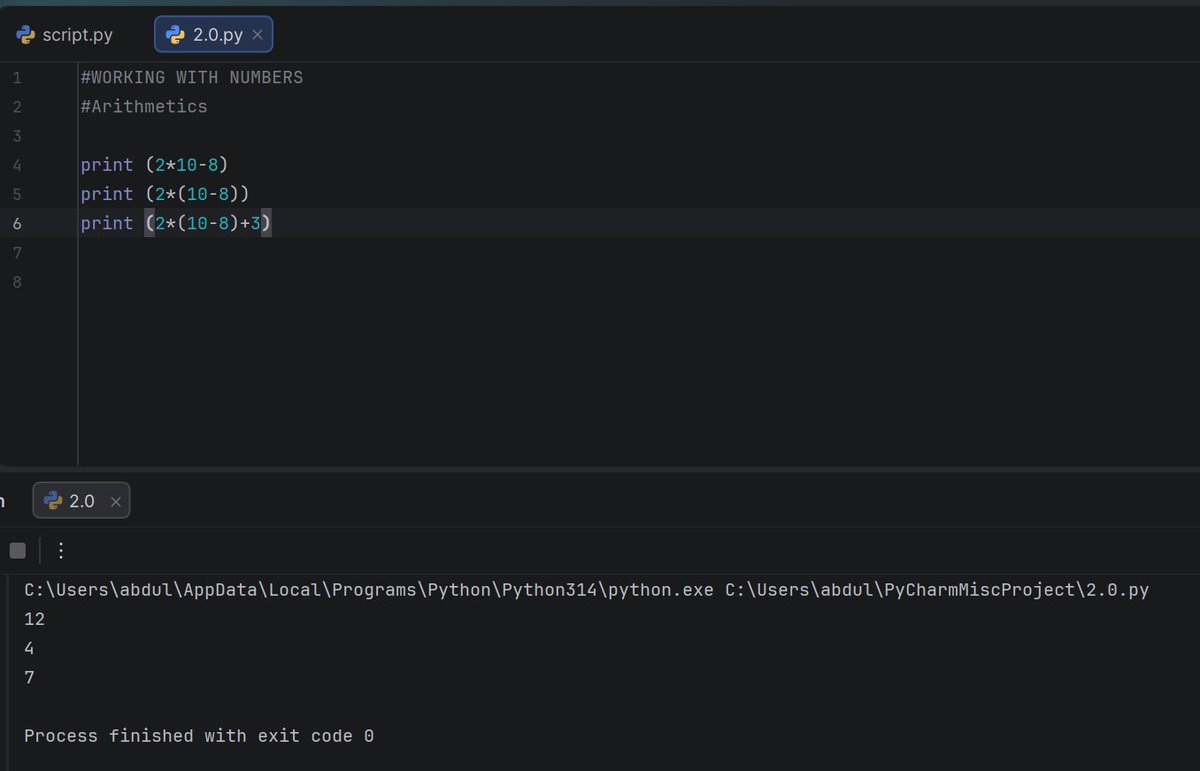1200x771 pixels.
Task: Close the 2.0.py editor tab
Action: [x=257, y=35]
